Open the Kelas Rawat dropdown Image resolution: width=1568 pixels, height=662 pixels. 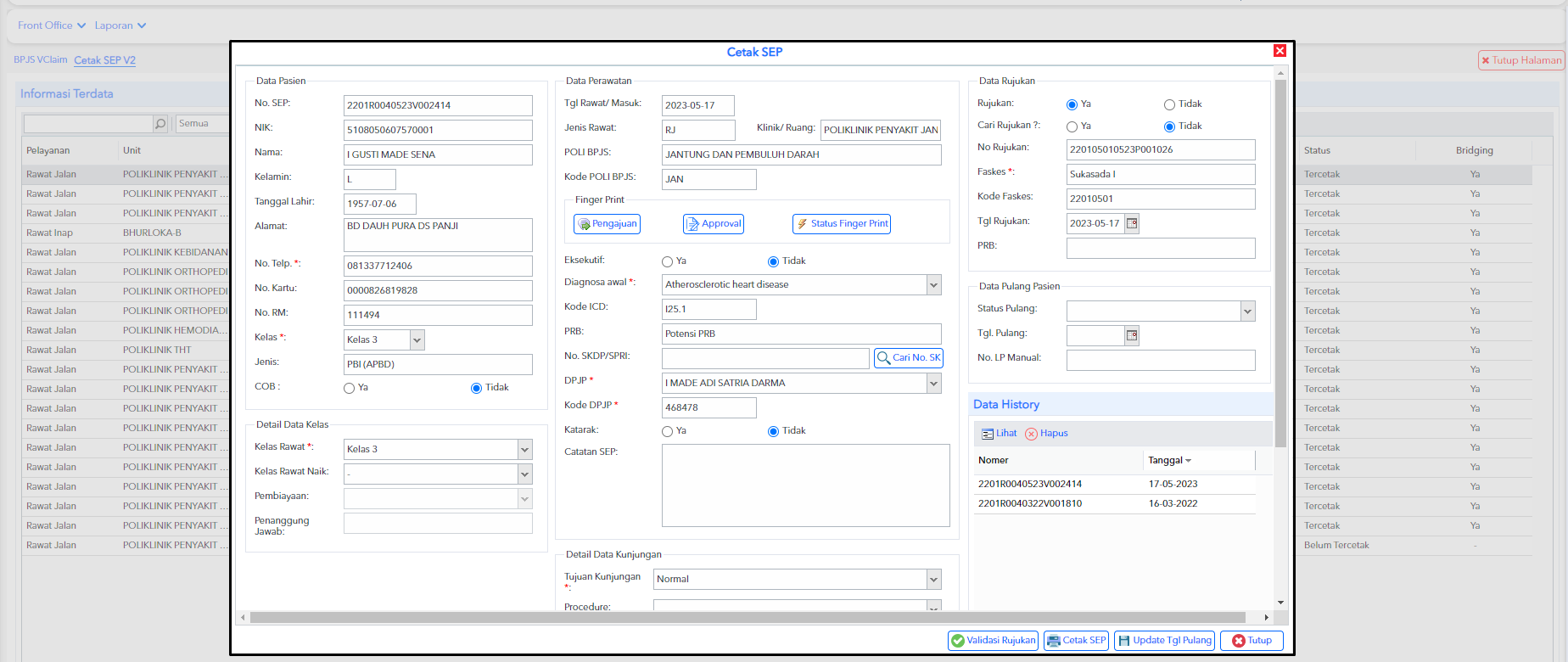pyautogui.click(x=524, y=450)
